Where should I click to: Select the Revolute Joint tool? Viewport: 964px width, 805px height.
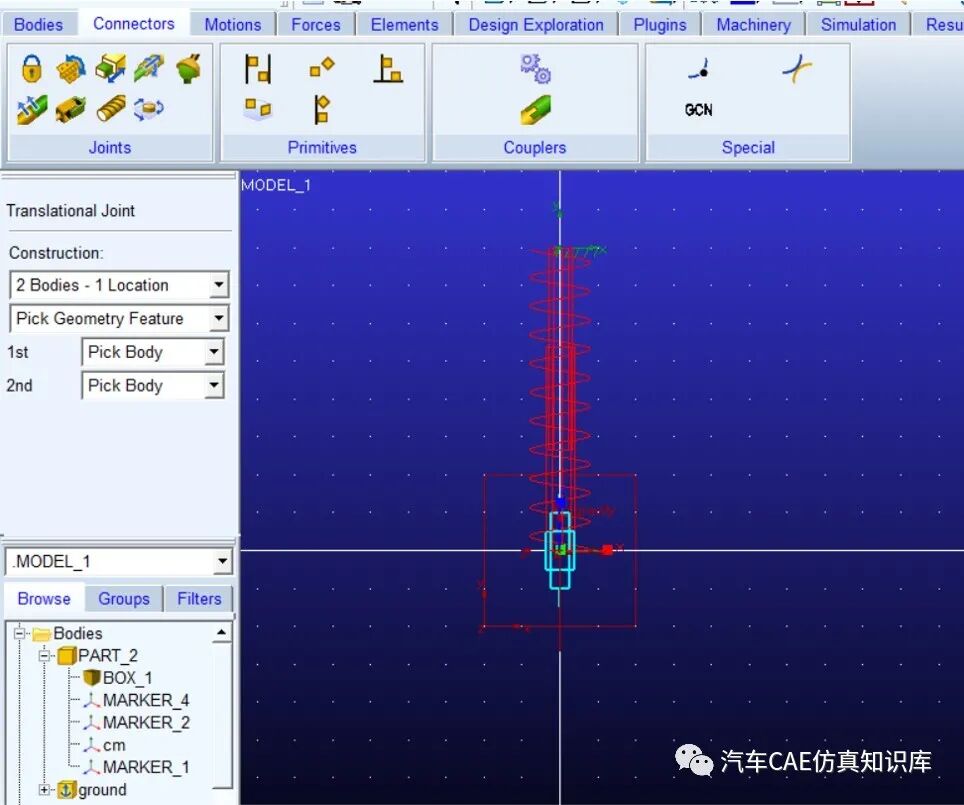click(x=71, y=68)
